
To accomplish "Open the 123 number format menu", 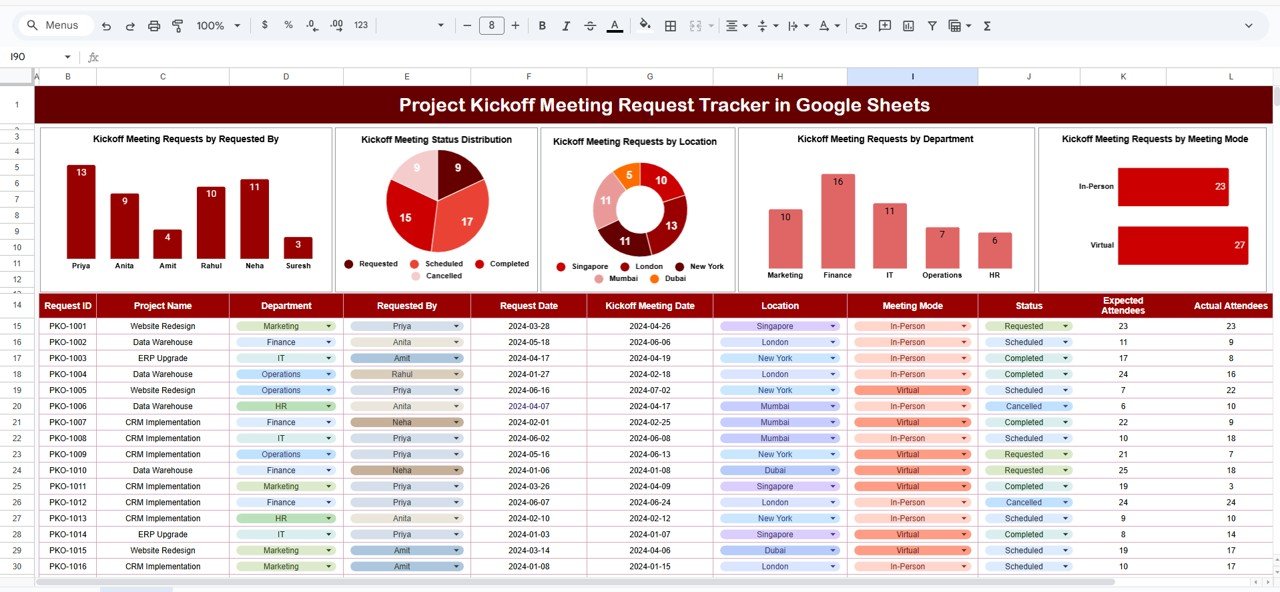I will [x=362, y=25].
